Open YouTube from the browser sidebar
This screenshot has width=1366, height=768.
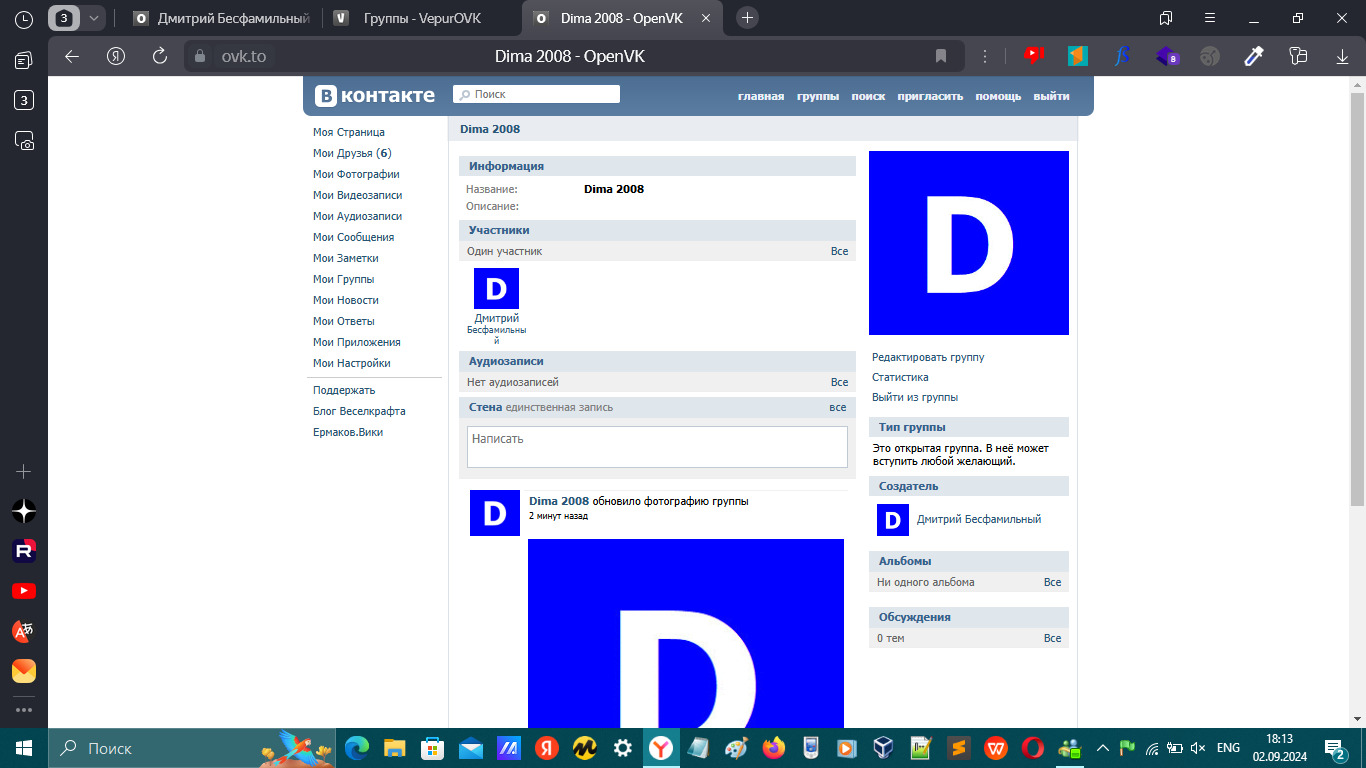point(24,591)
